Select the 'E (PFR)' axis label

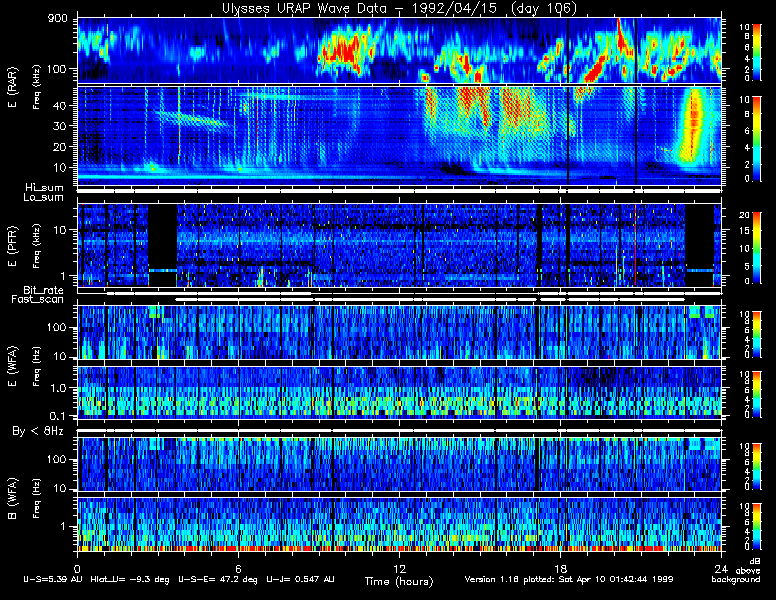point(12,247)
